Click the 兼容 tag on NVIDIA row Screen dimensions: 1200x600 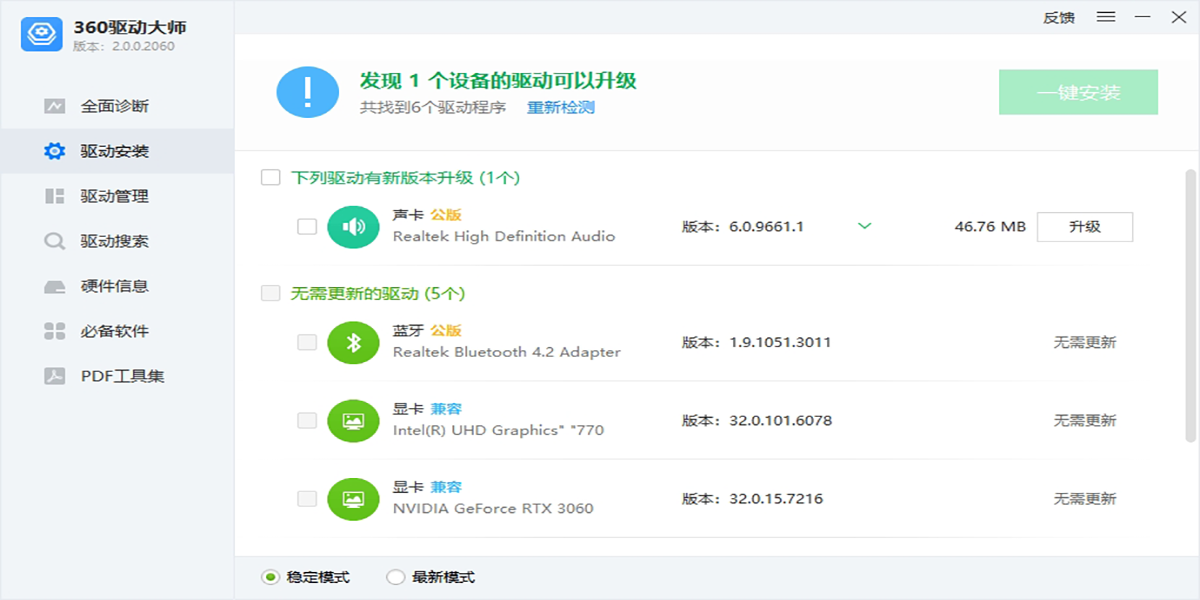[446, 487]
